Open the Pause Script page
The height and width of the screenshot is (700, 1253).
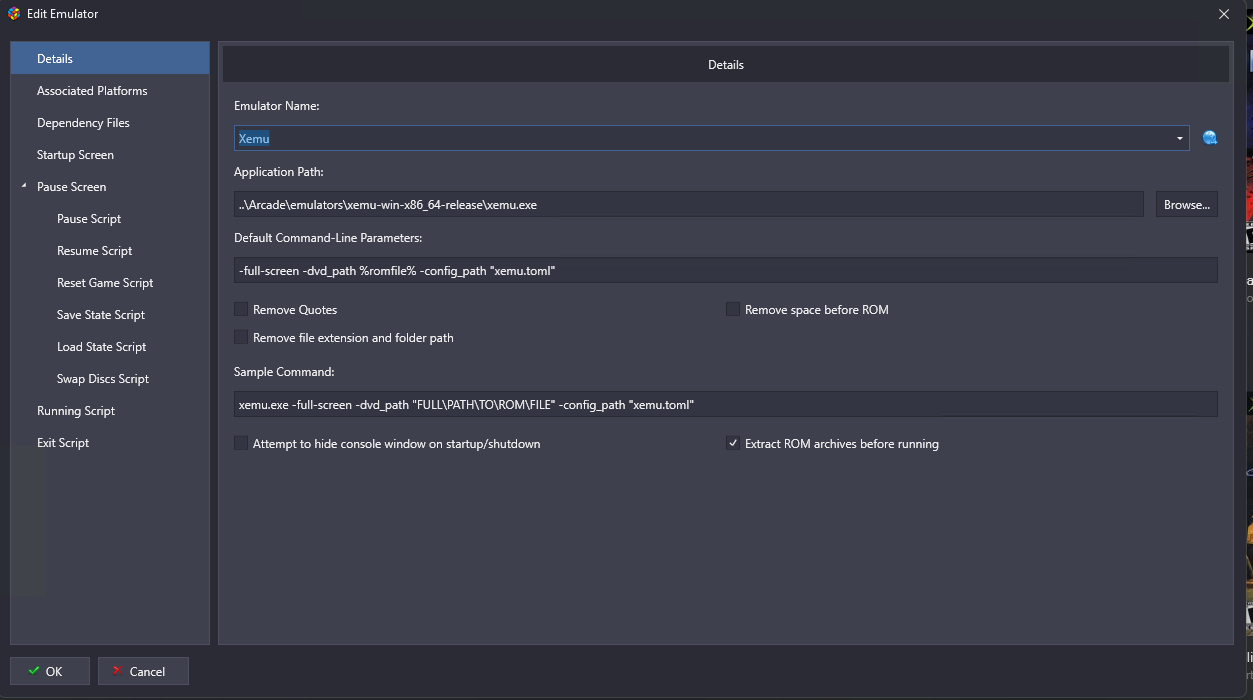click(x=110, y=219)
